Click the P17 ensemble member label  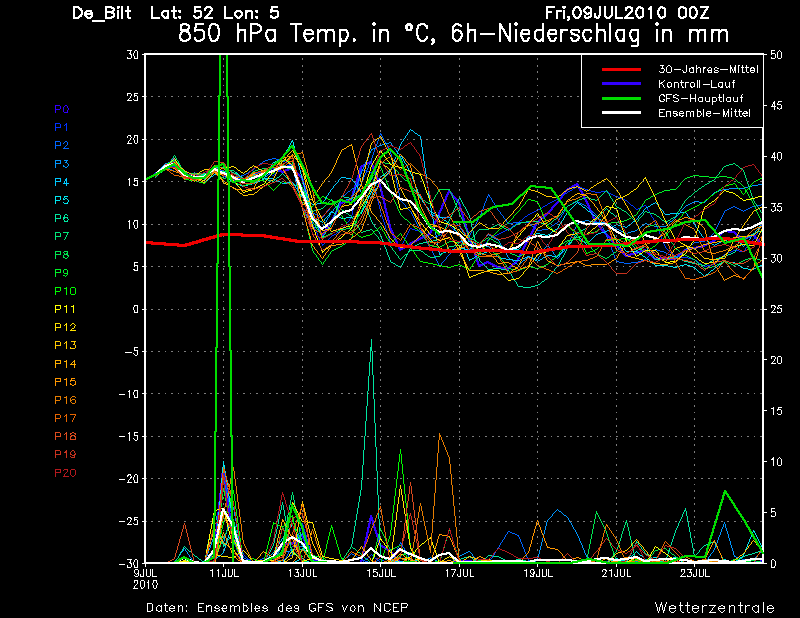click(x=65, y=418)
